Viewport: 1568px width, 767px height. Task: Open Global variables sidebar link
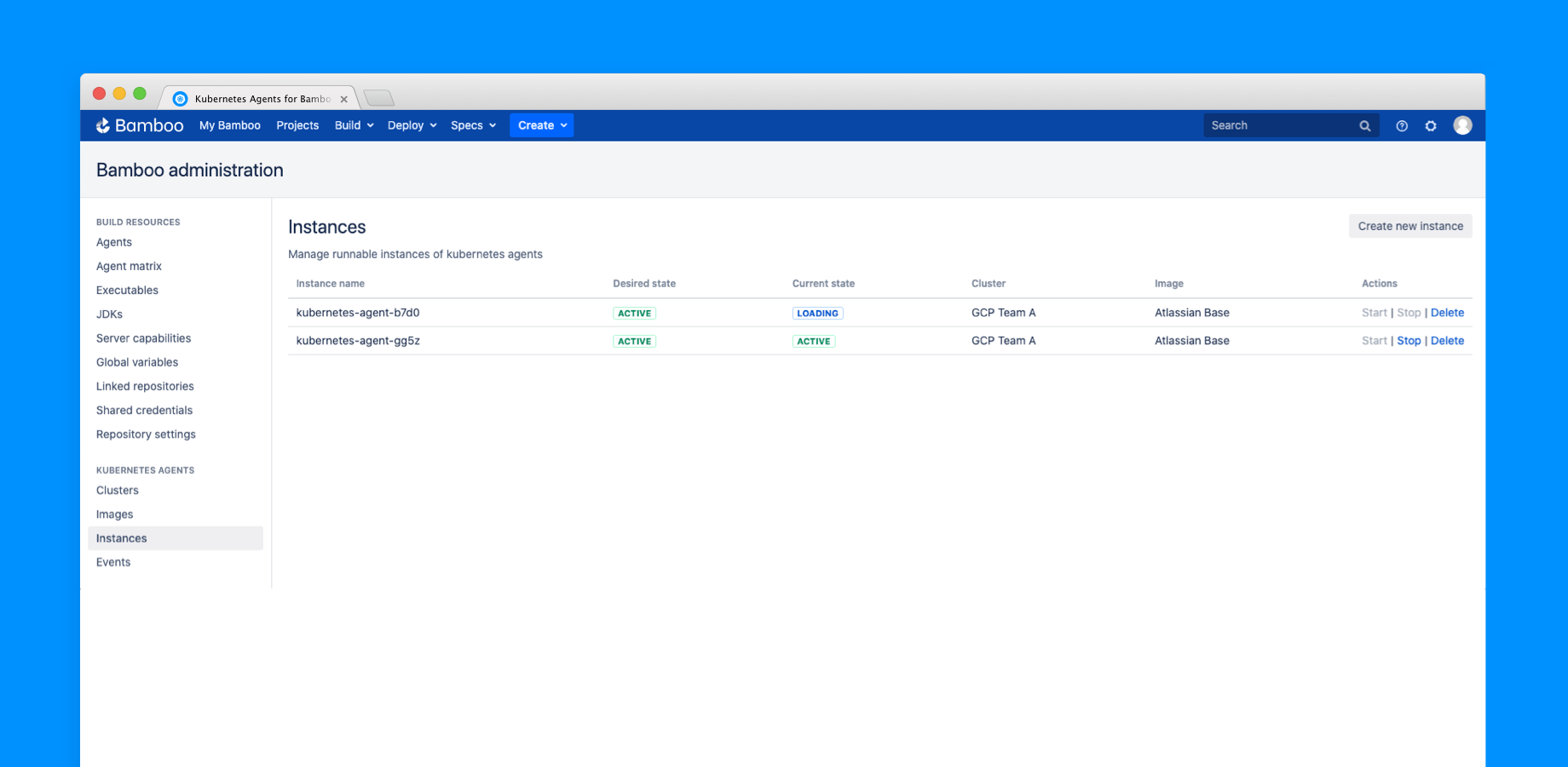[137, 362]
